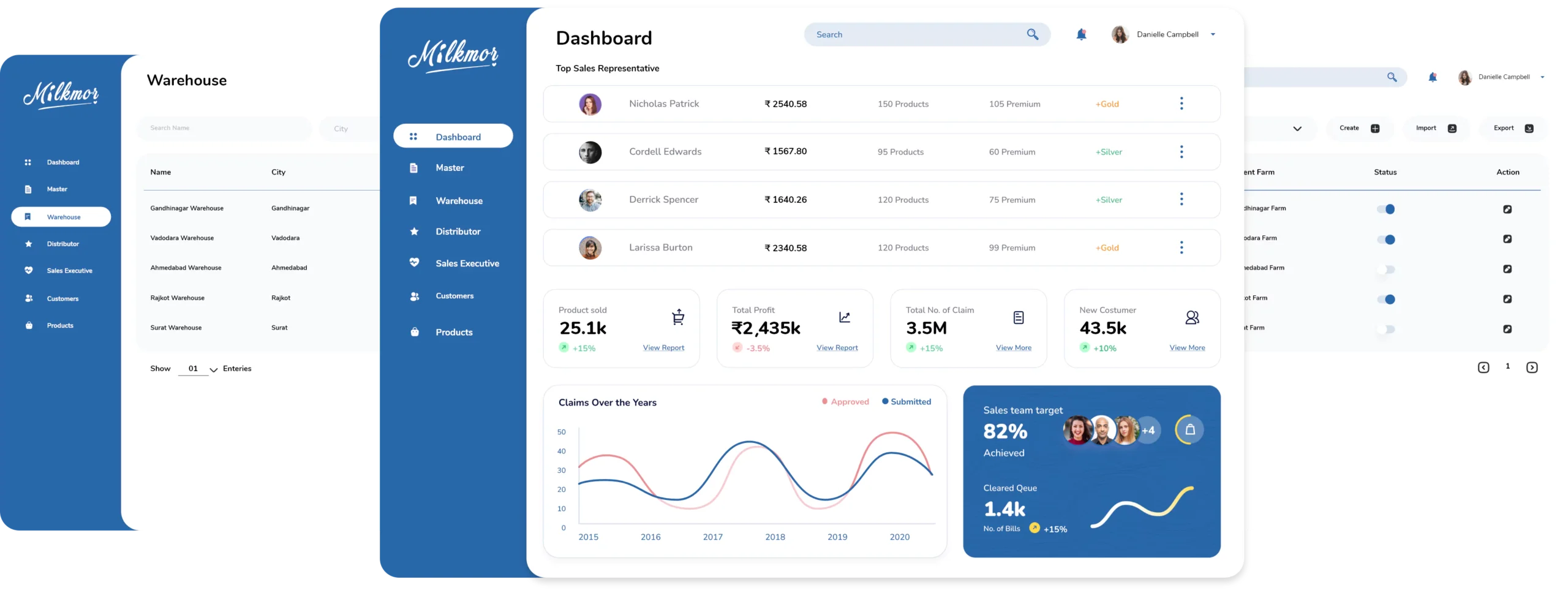Click the shopping bag icon in Sales team target

(x=1189, y=430)
